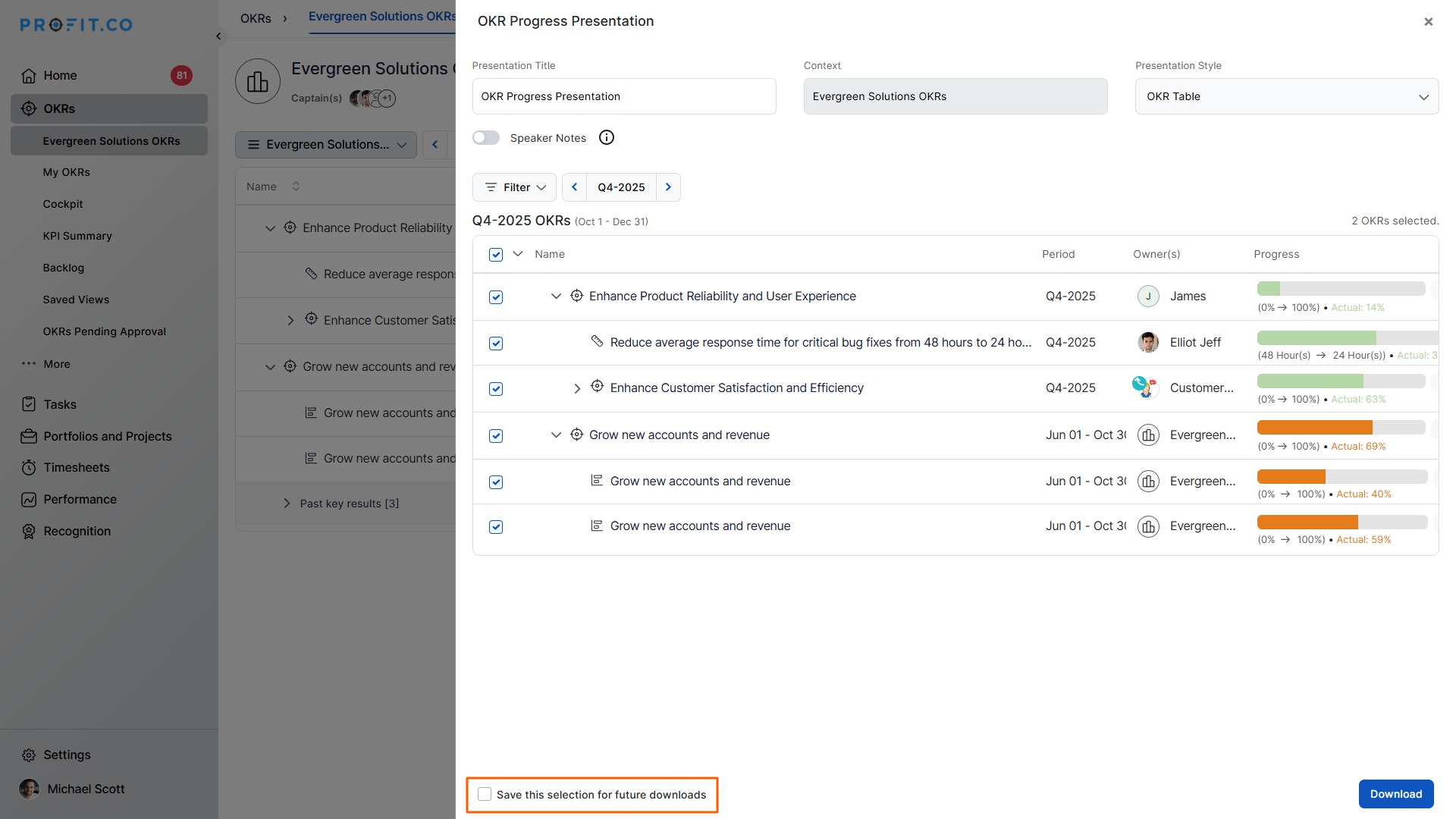
Task: Go to next quarter arrow
Action: tap(668, 187)
